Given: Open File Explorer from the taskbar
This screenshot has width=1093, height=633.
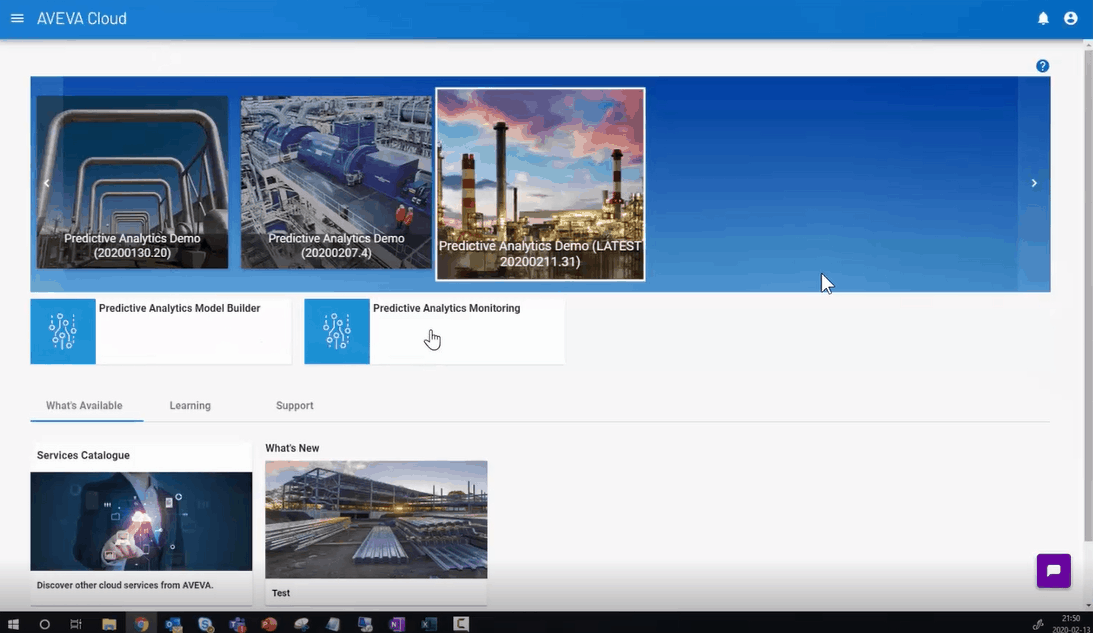Looking at the screenshot, I should [109, 624].
